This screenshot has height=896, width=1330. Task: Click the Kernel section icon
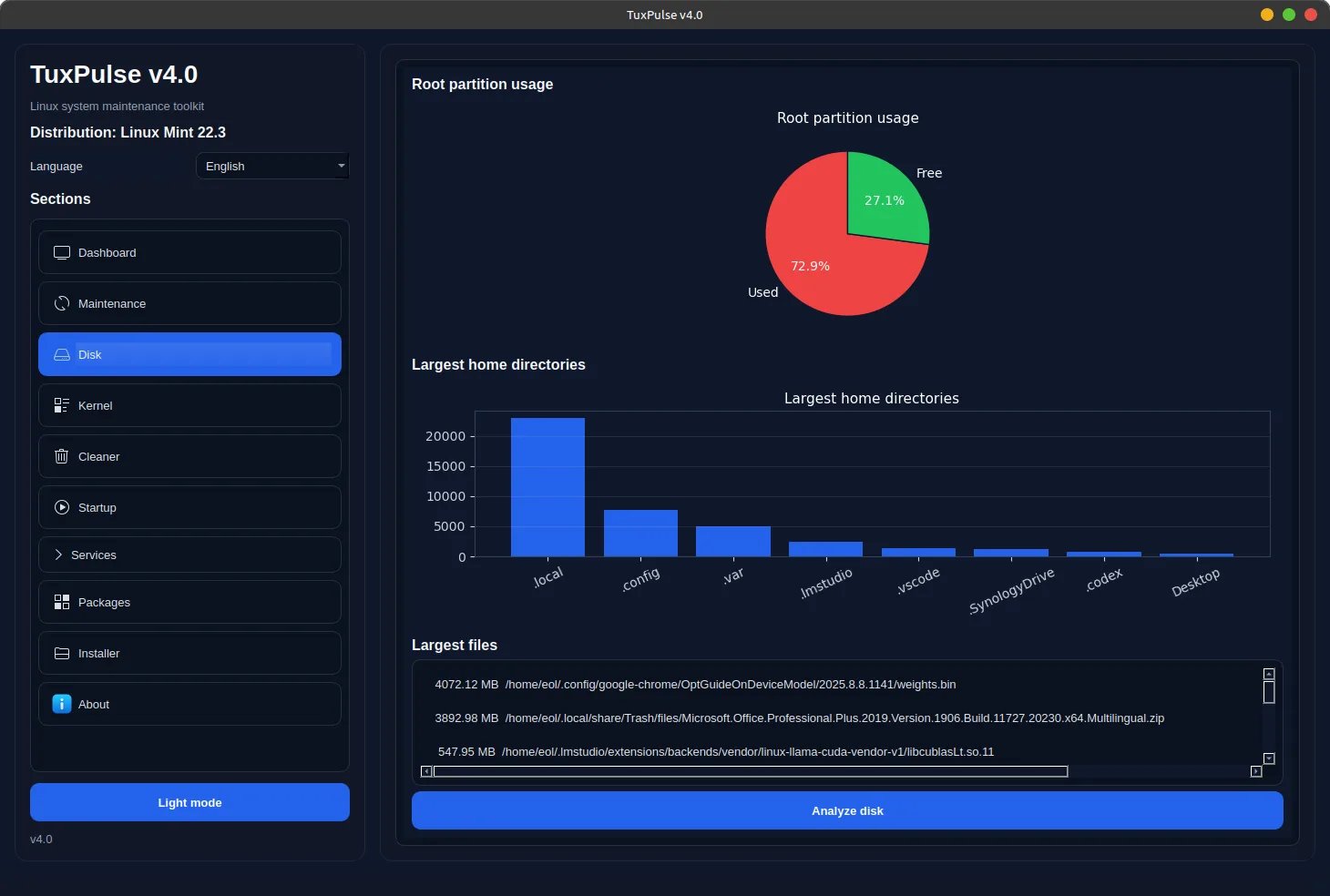[62, 406]
